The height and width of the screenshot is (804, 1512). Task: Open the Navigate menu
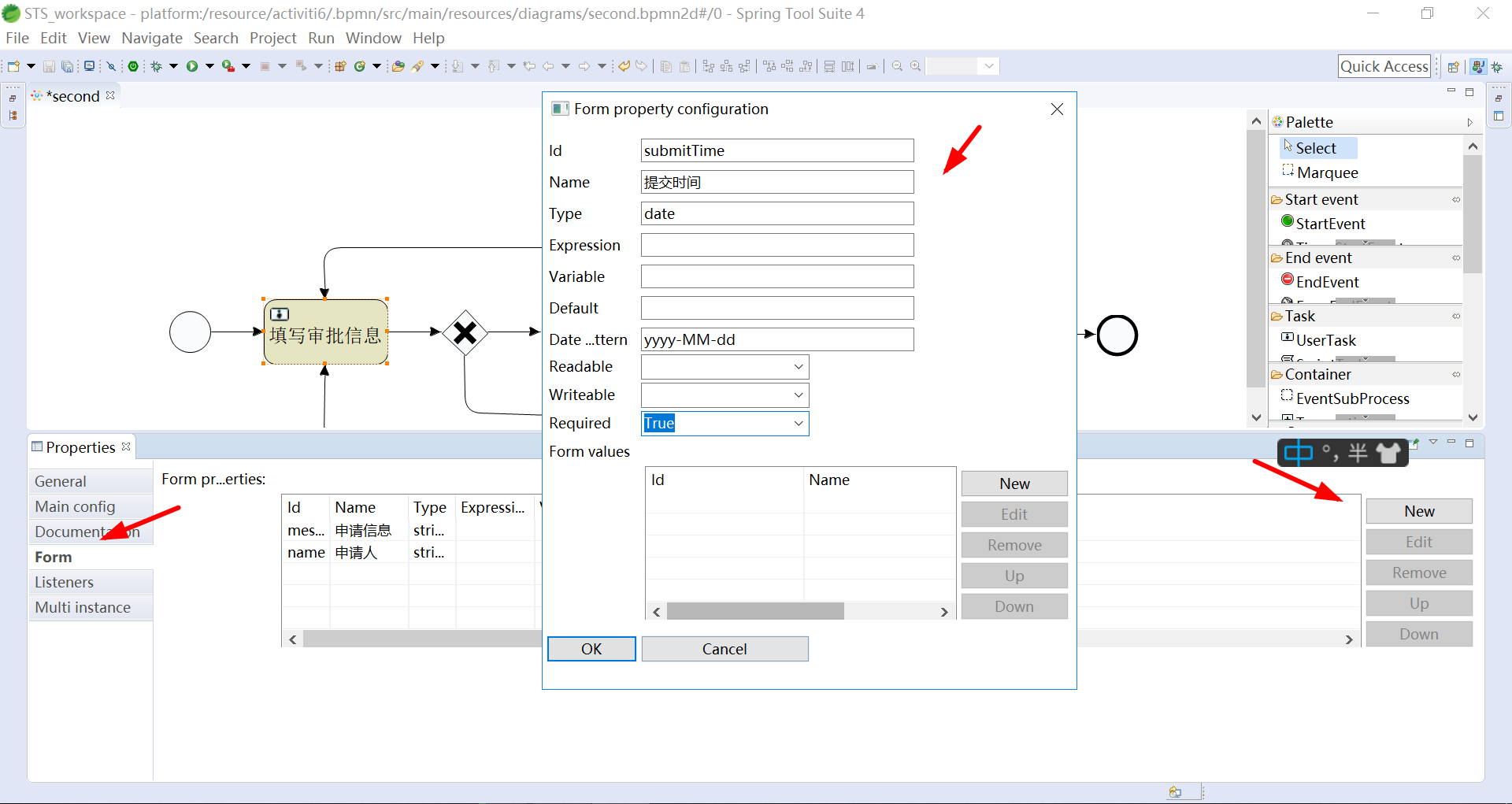(151, 38)
